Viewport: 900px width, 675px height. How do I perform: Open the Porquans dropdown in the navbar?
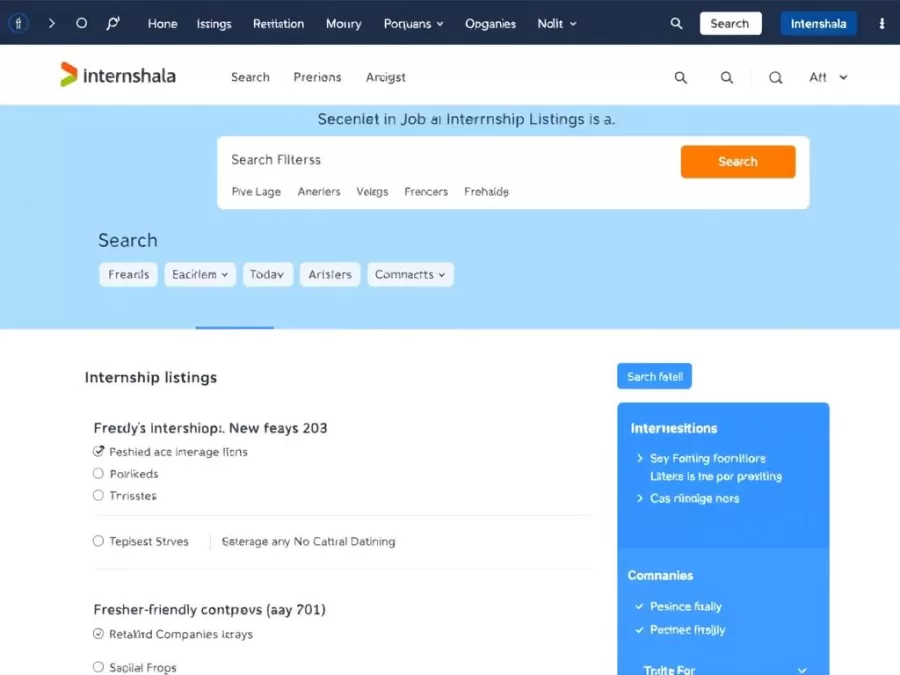click(x=413, y=23)
